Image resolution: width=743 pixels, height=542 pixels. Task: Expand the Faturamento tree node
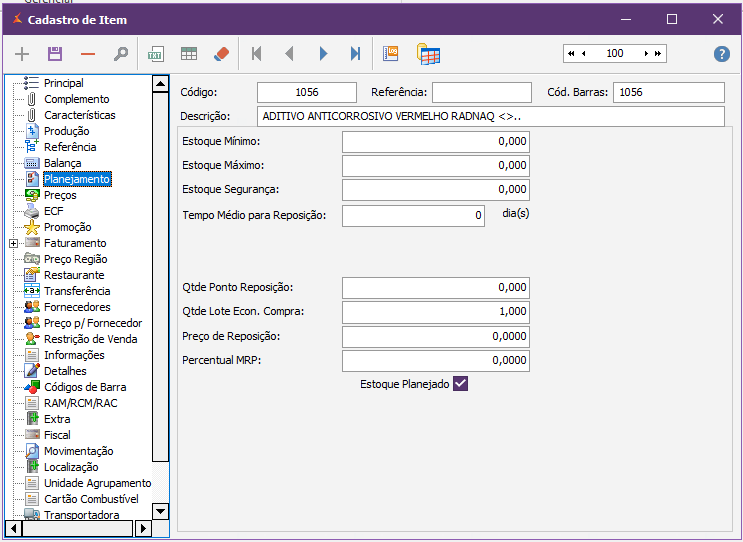pyautogui.click(x=13, y=243)
